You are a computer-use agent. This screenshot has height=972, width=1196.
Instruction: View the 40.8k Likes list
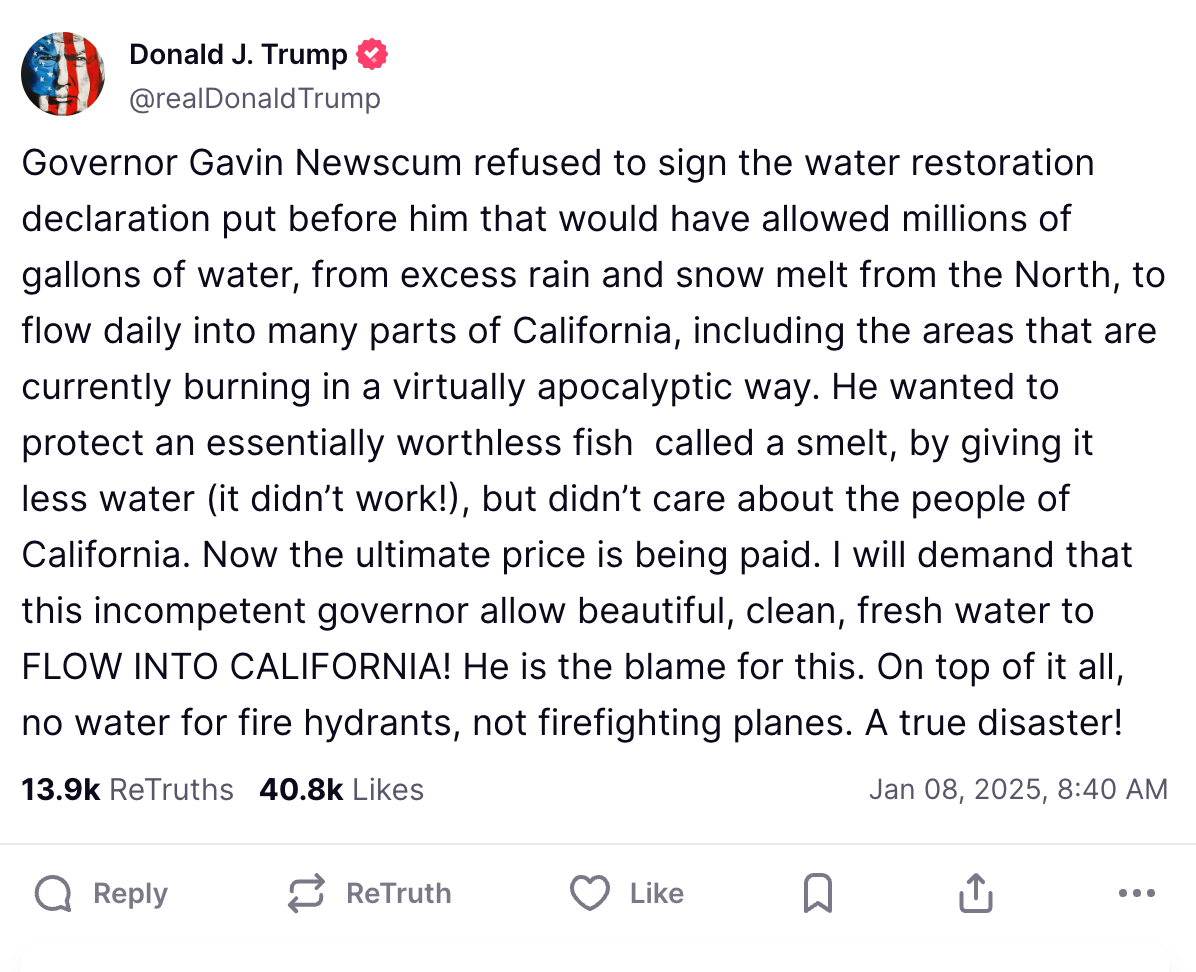[341, 790]
